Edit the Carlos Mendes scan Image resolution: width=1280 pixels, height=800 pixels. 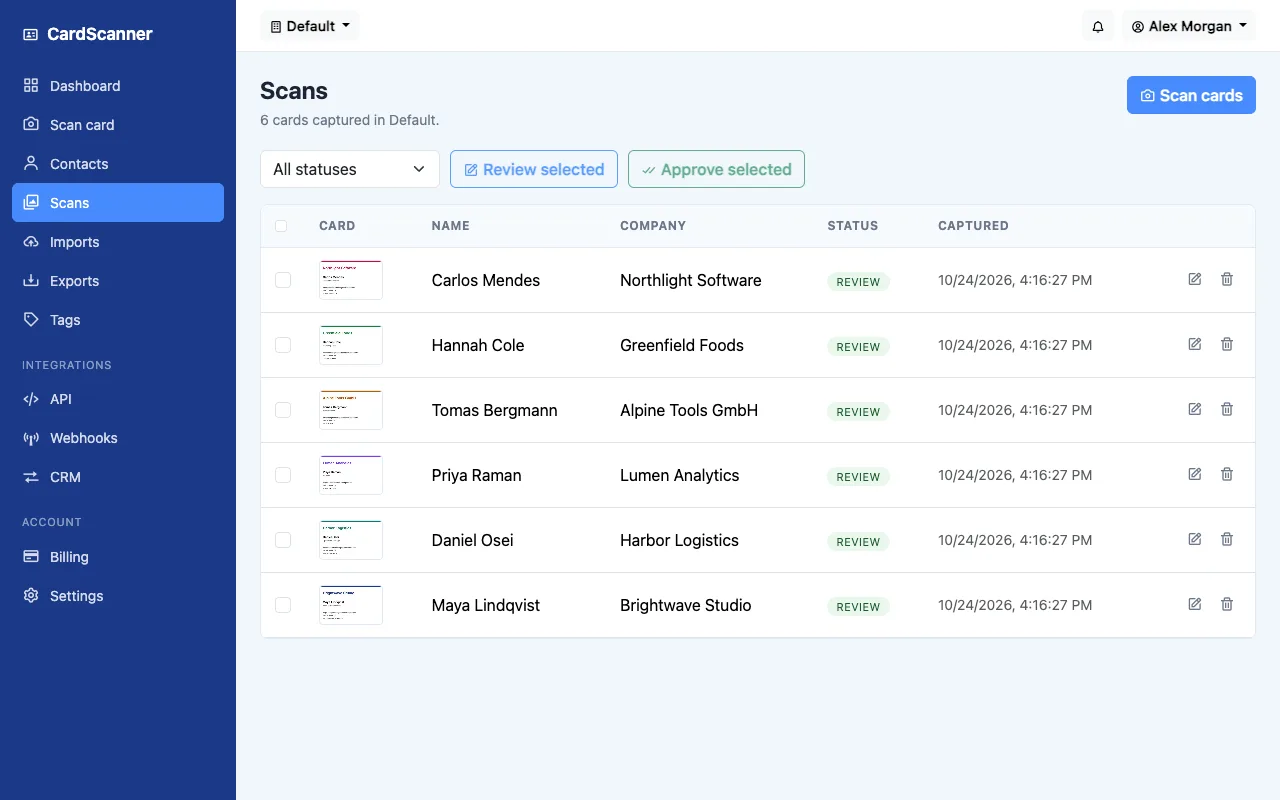pyautogui.click(x=1194, y=279)
